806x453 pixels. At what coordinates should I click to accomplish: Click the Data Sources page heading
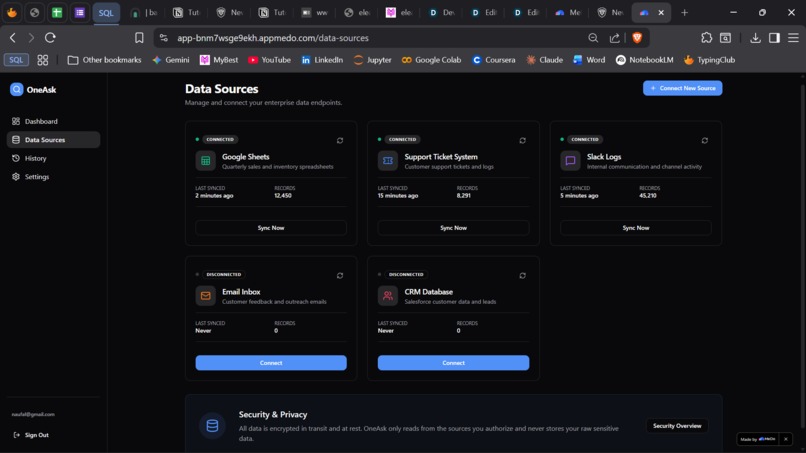tap(222, 89)
